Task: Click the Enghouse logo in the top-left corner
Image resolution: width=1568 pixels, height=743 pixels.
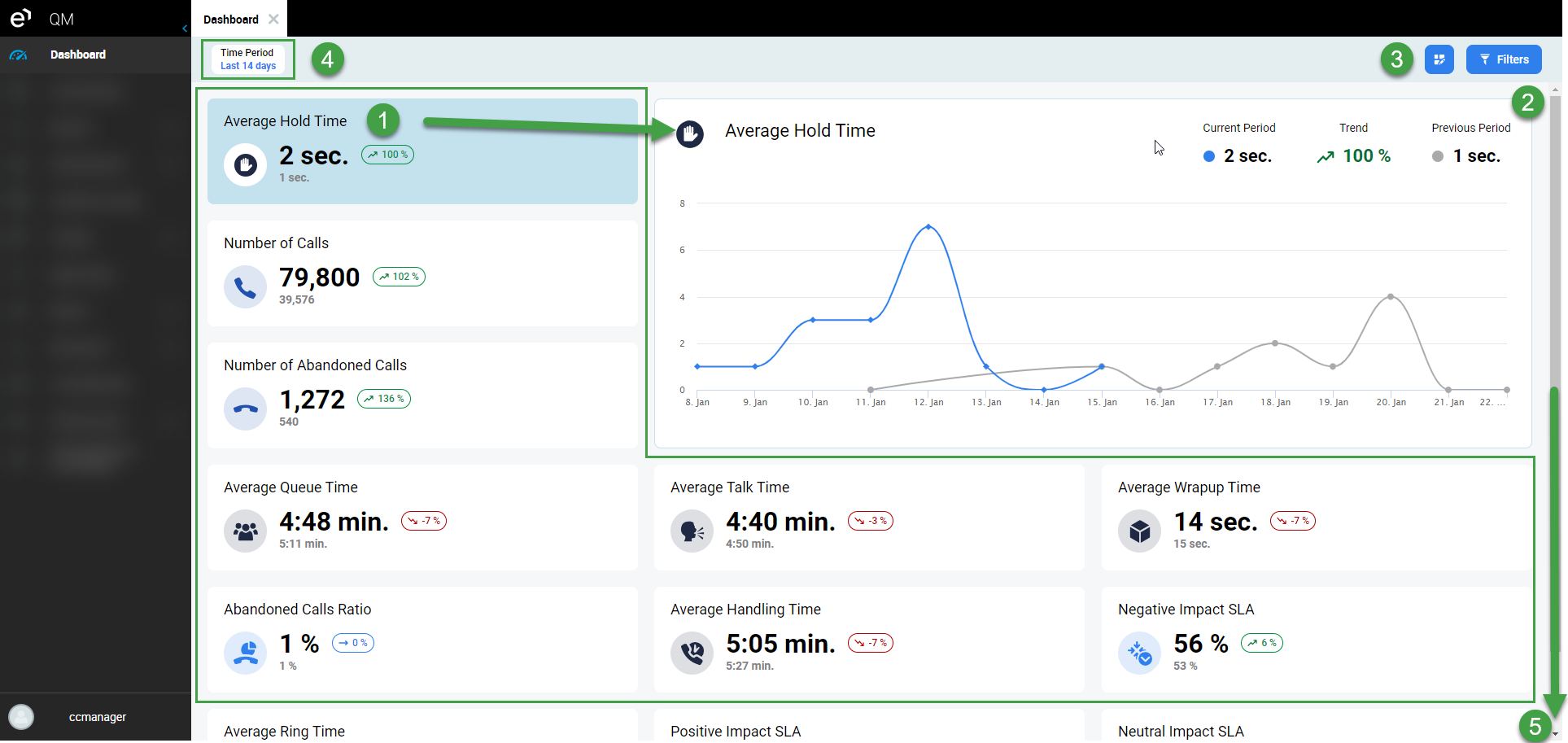Action: pos(20,18)
